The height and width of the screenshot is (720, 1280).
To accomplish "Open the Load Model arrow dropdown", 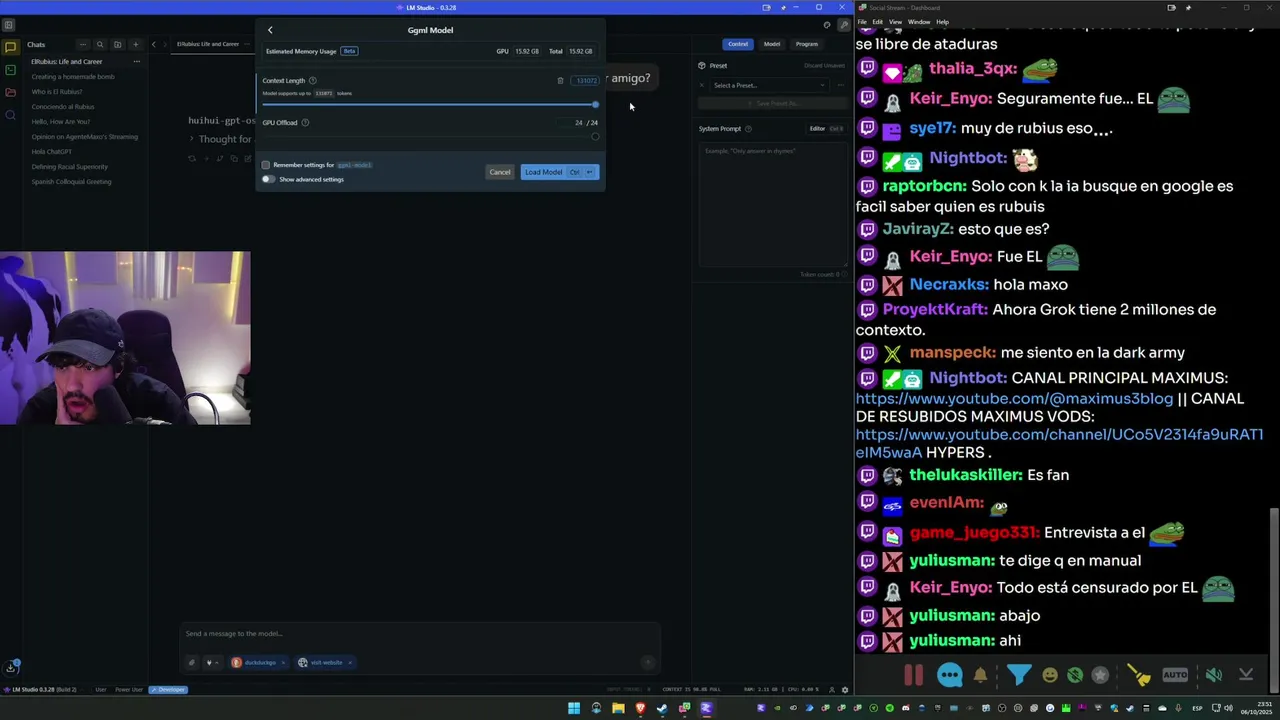I will click(589, 172).
